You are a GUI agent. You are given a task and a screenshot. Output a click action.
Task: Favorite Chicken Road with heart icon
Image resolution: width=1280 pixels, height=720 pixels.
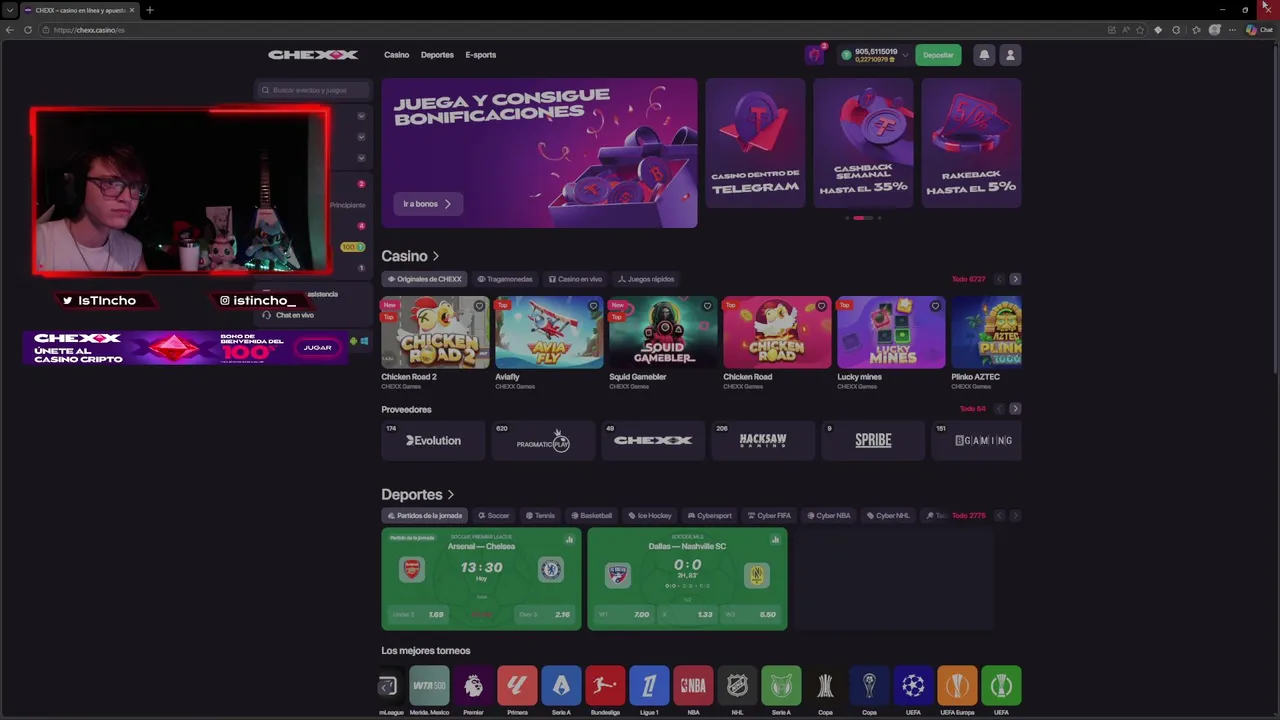coord(821,306)
